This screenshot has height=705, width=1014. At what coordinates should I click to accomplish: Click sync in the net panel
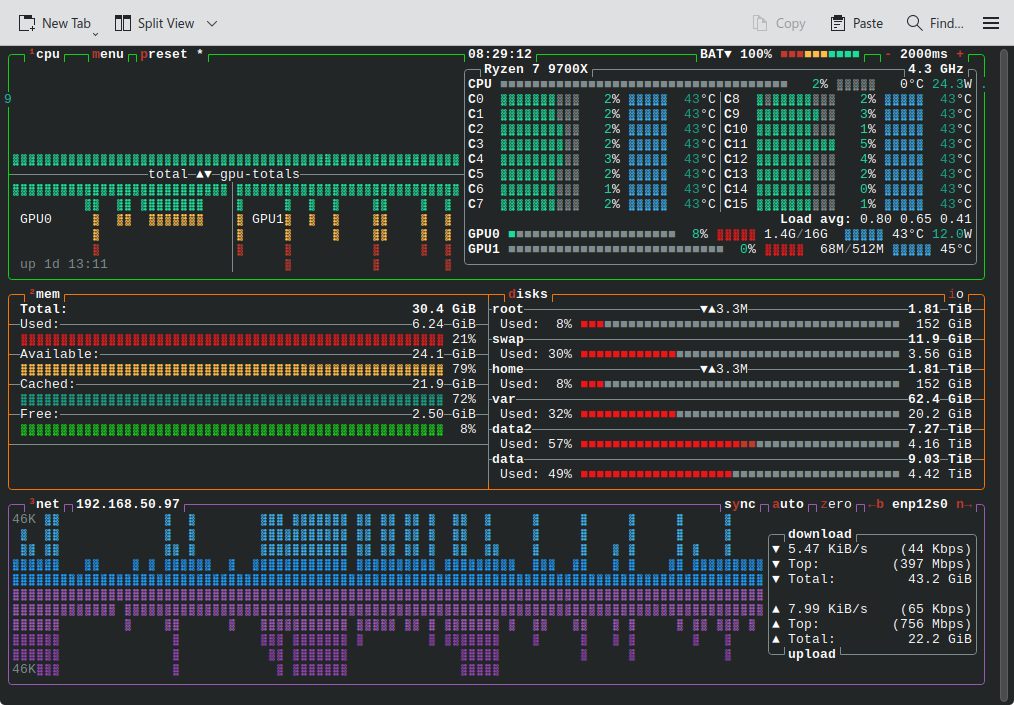740,504
